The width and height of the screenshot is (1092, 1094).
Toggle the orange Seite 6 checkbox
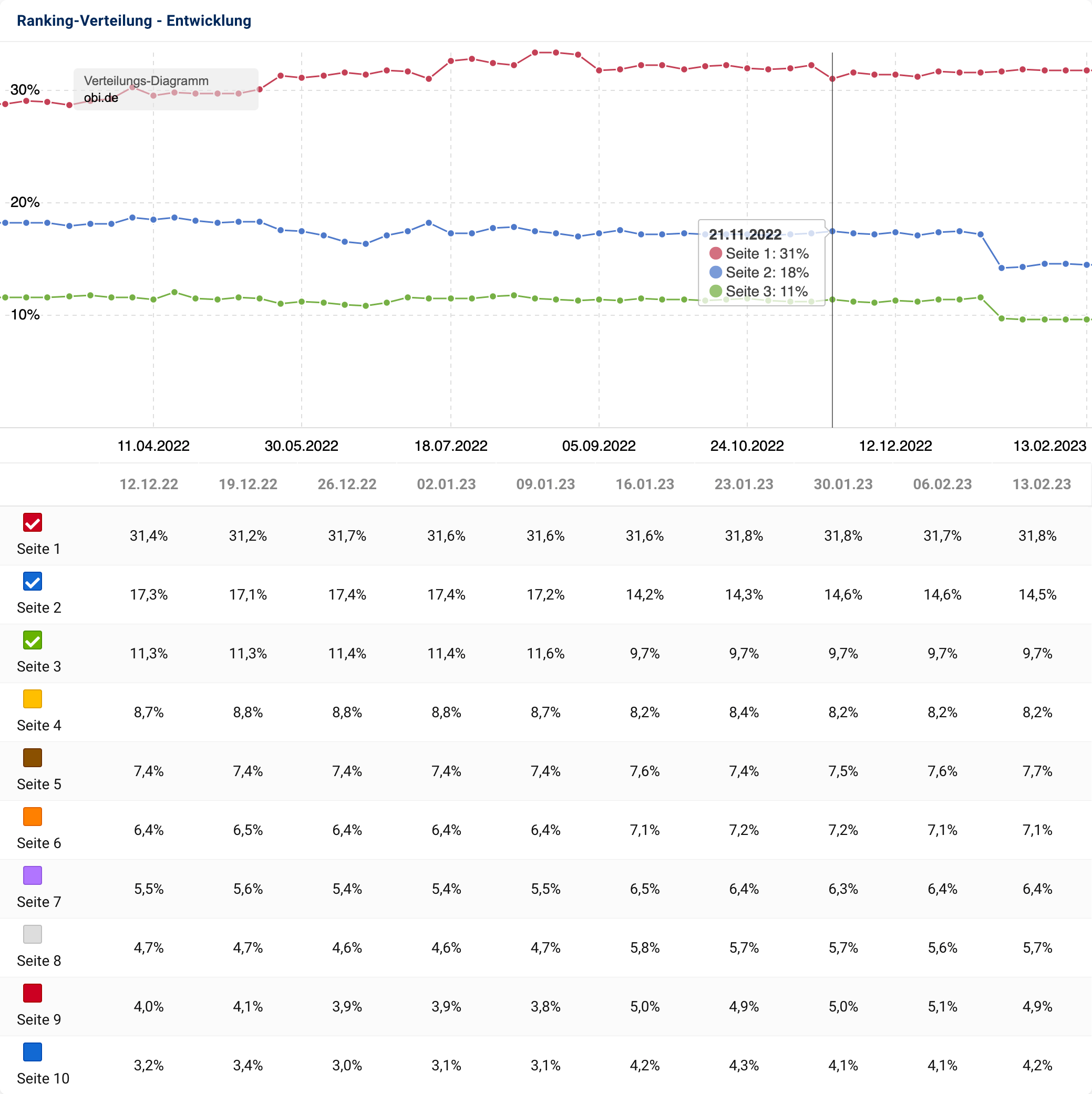tap(32, 817)
